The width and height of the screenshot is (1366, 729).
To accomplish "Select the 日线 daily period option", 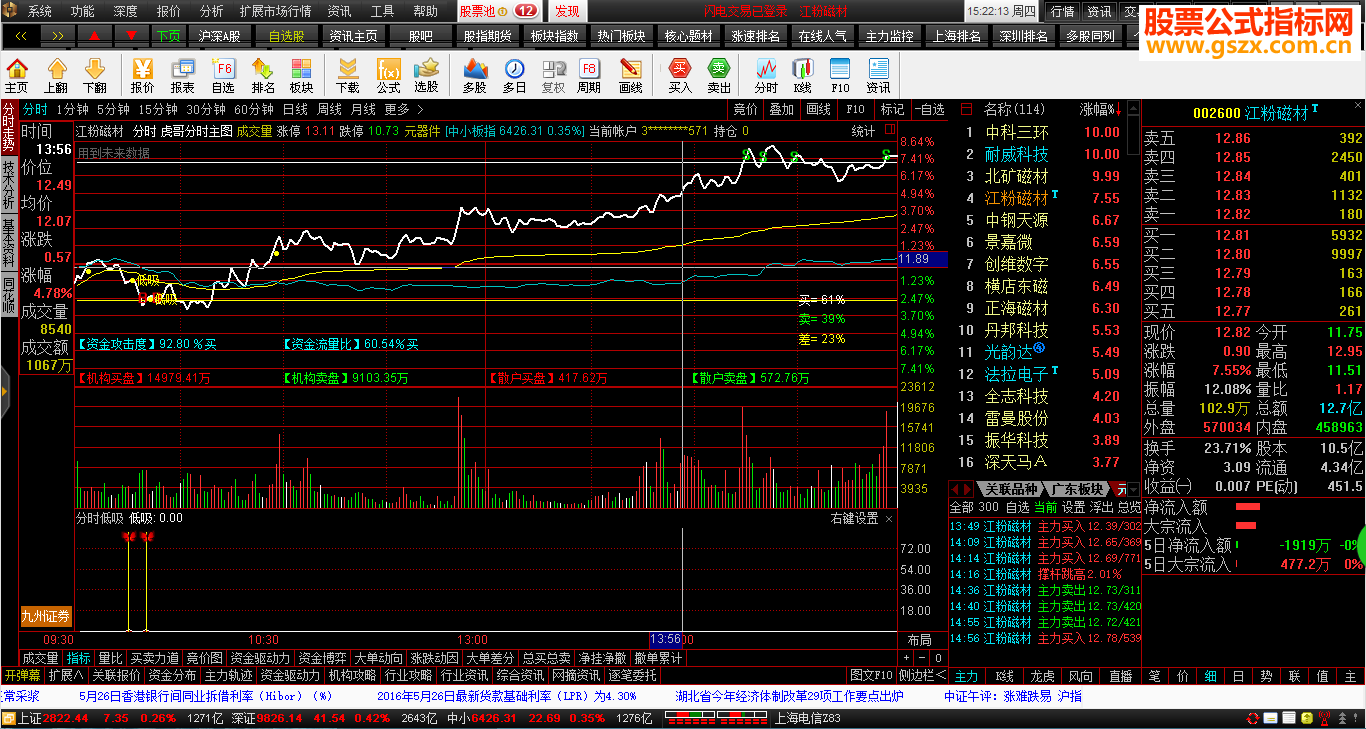I will [x=295, y=109].
